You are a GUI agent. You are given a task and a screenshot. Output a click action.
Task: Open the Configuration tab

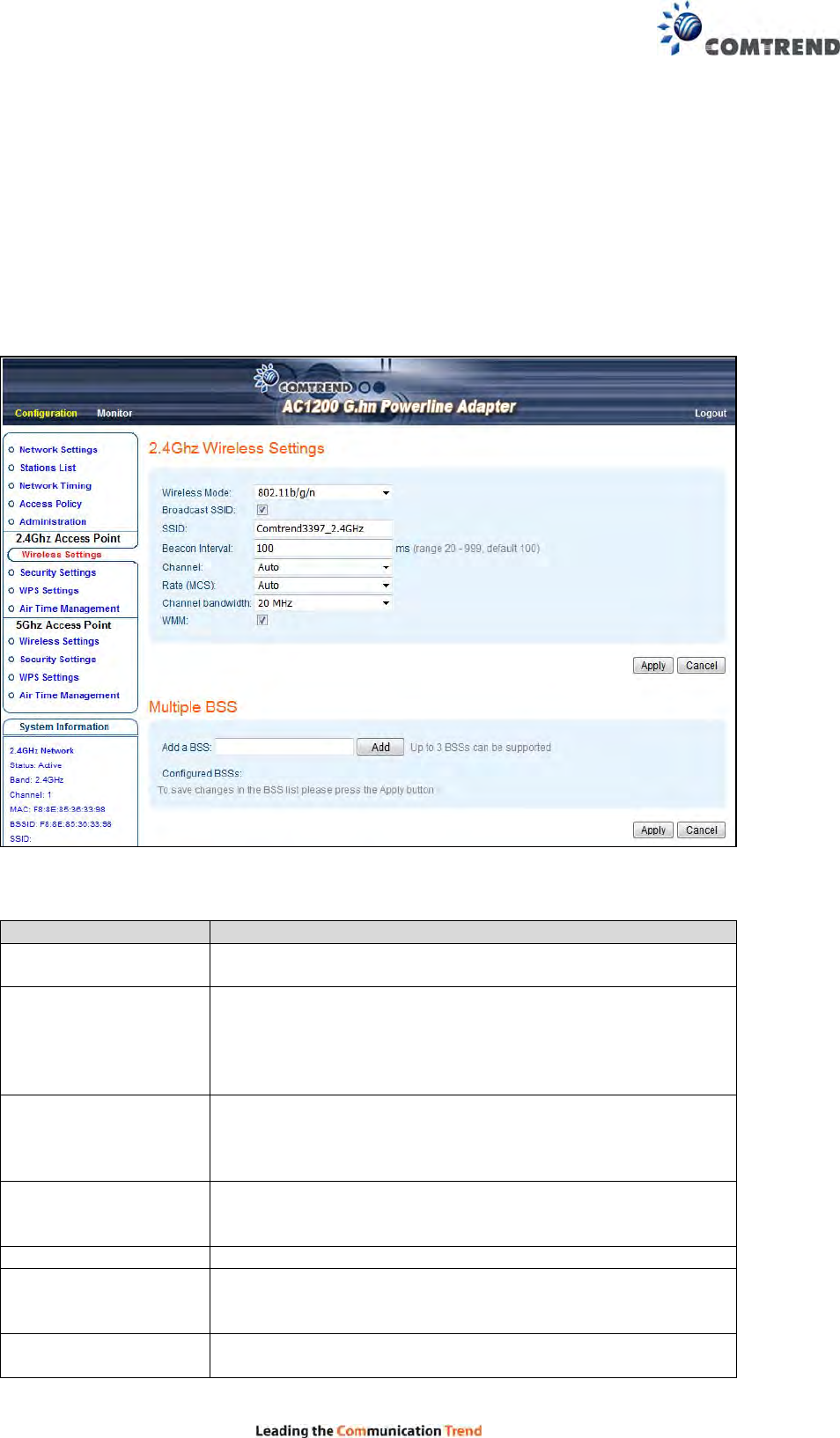click(x=46, y=413)
